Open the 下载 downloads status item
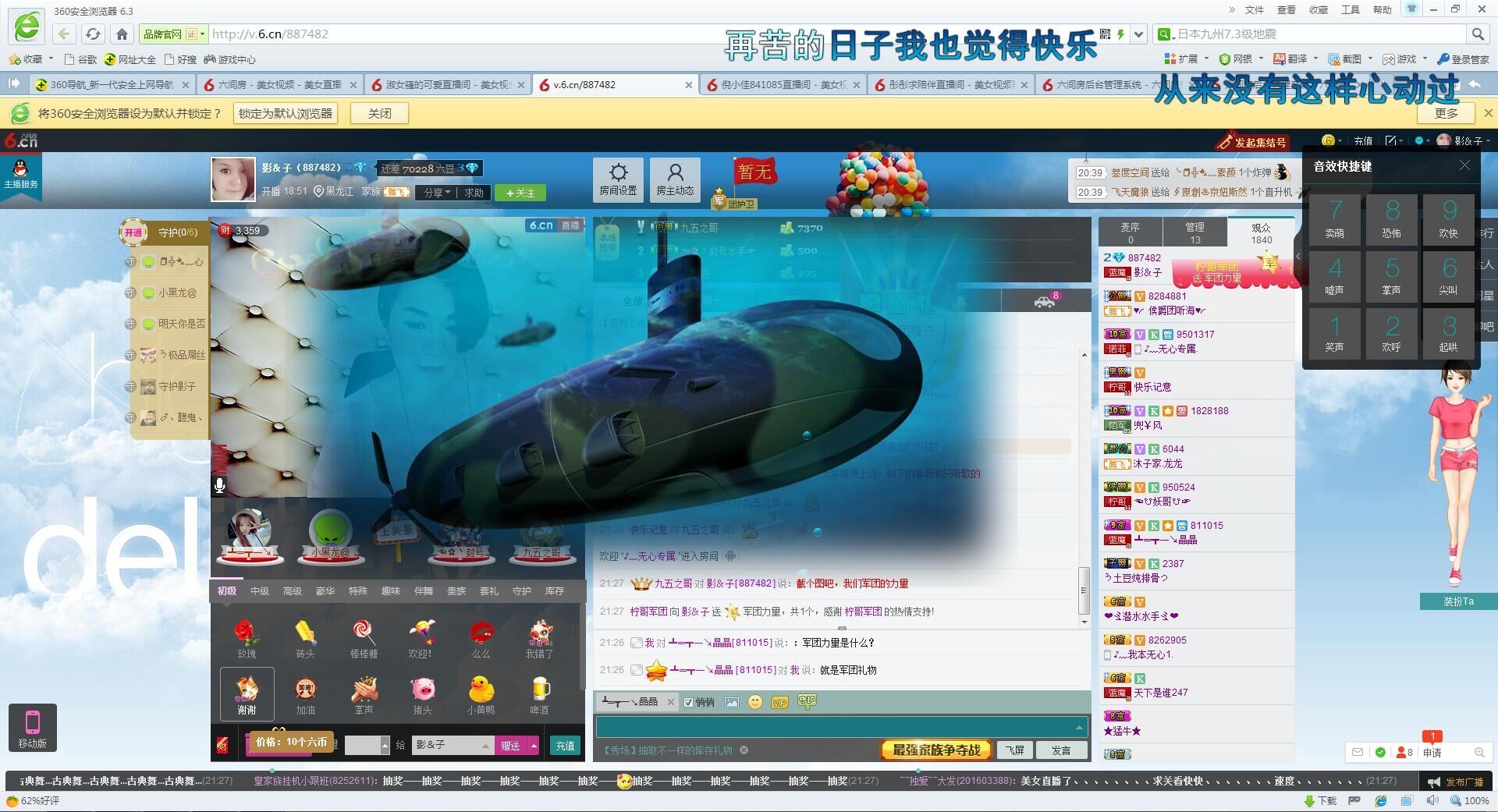 click(1320, 801)
